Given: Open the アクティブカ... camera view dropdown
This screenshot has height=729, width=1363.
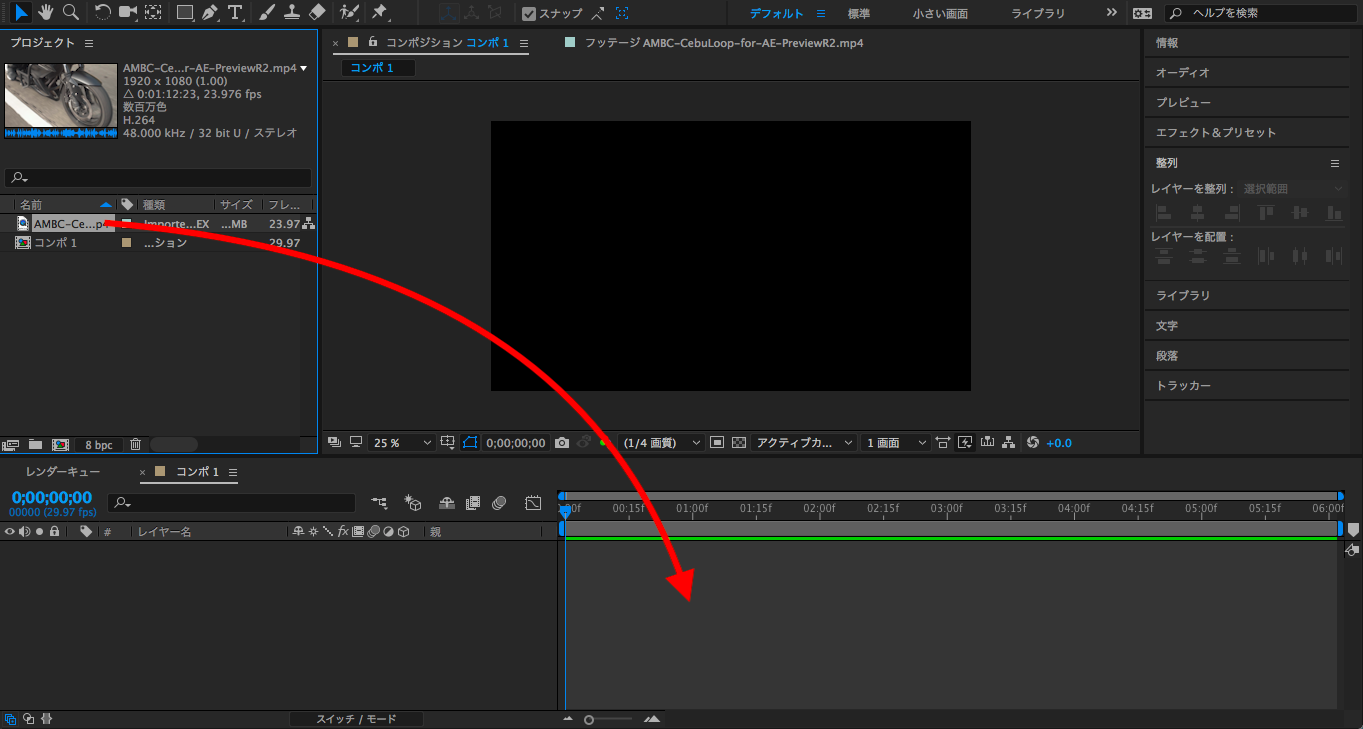Looking at the screenshot, I should coord(805,442).
